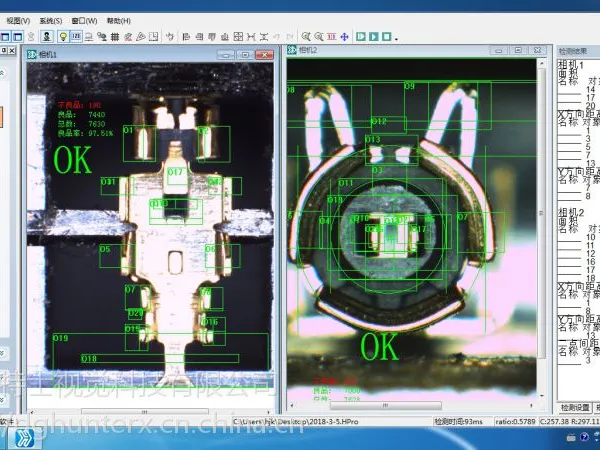Click the redo arrow icon
This screenshot has width=600, height=450.
click(x=290, y=37)
